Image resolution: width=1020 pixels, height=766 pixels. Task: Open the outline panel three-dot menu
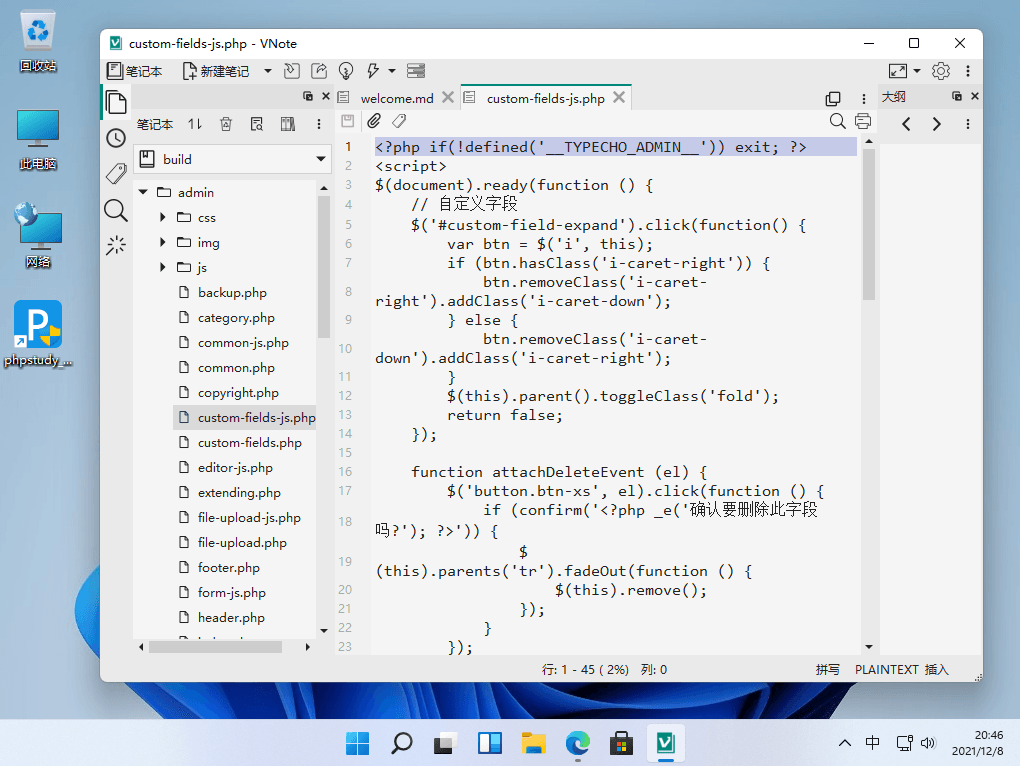(x=968, y=124)
